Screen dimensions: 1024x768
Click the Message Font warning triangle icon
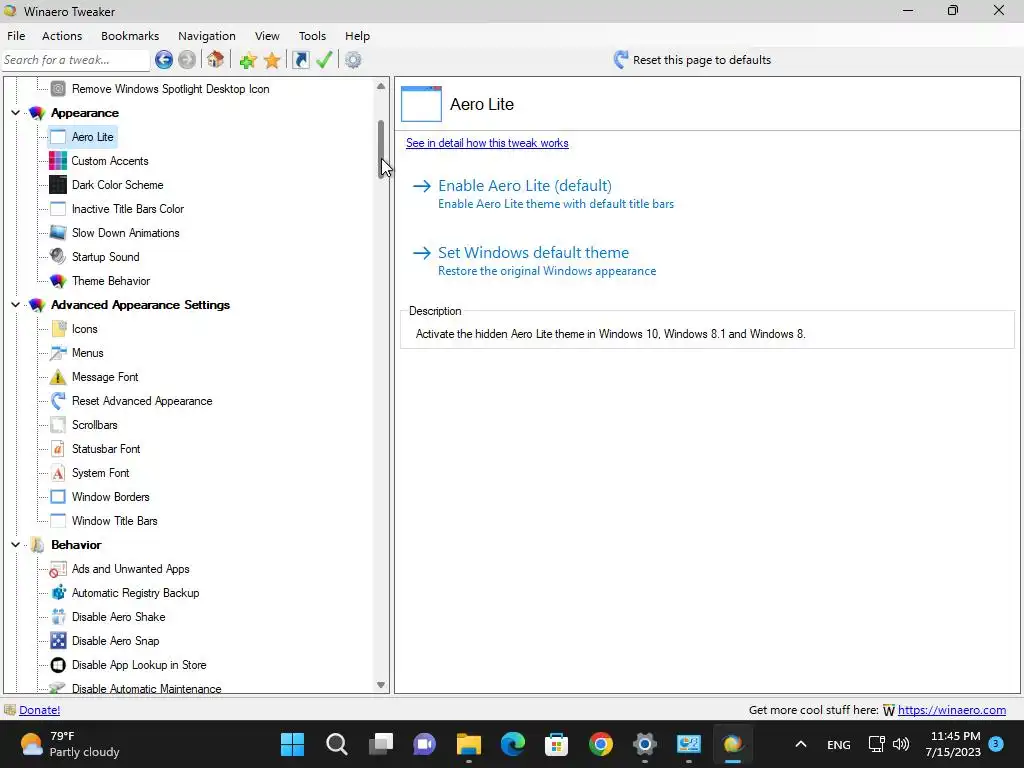click(58, 377)
